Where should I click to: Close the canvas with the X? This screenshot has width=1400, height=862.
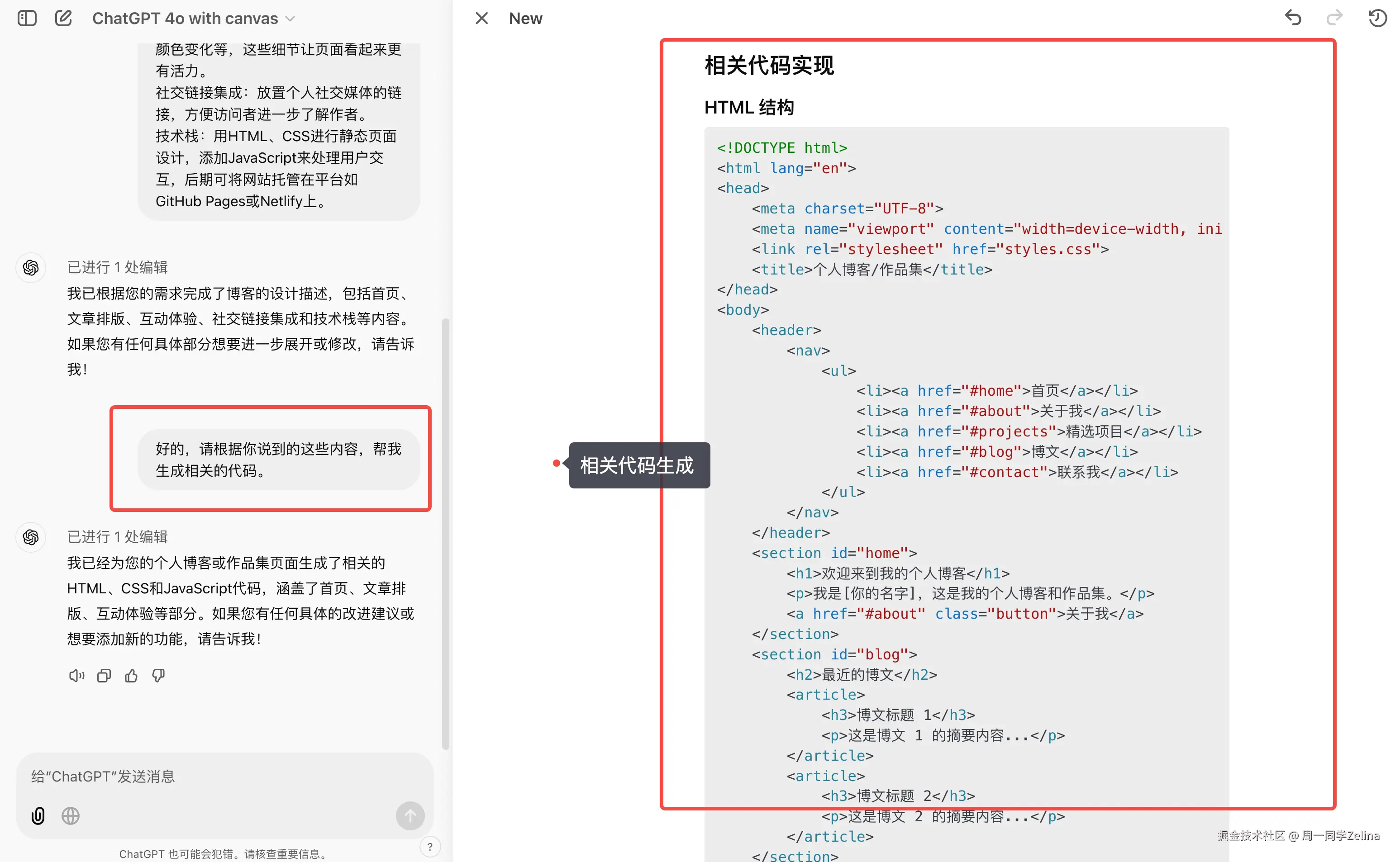tap(481, 18)
